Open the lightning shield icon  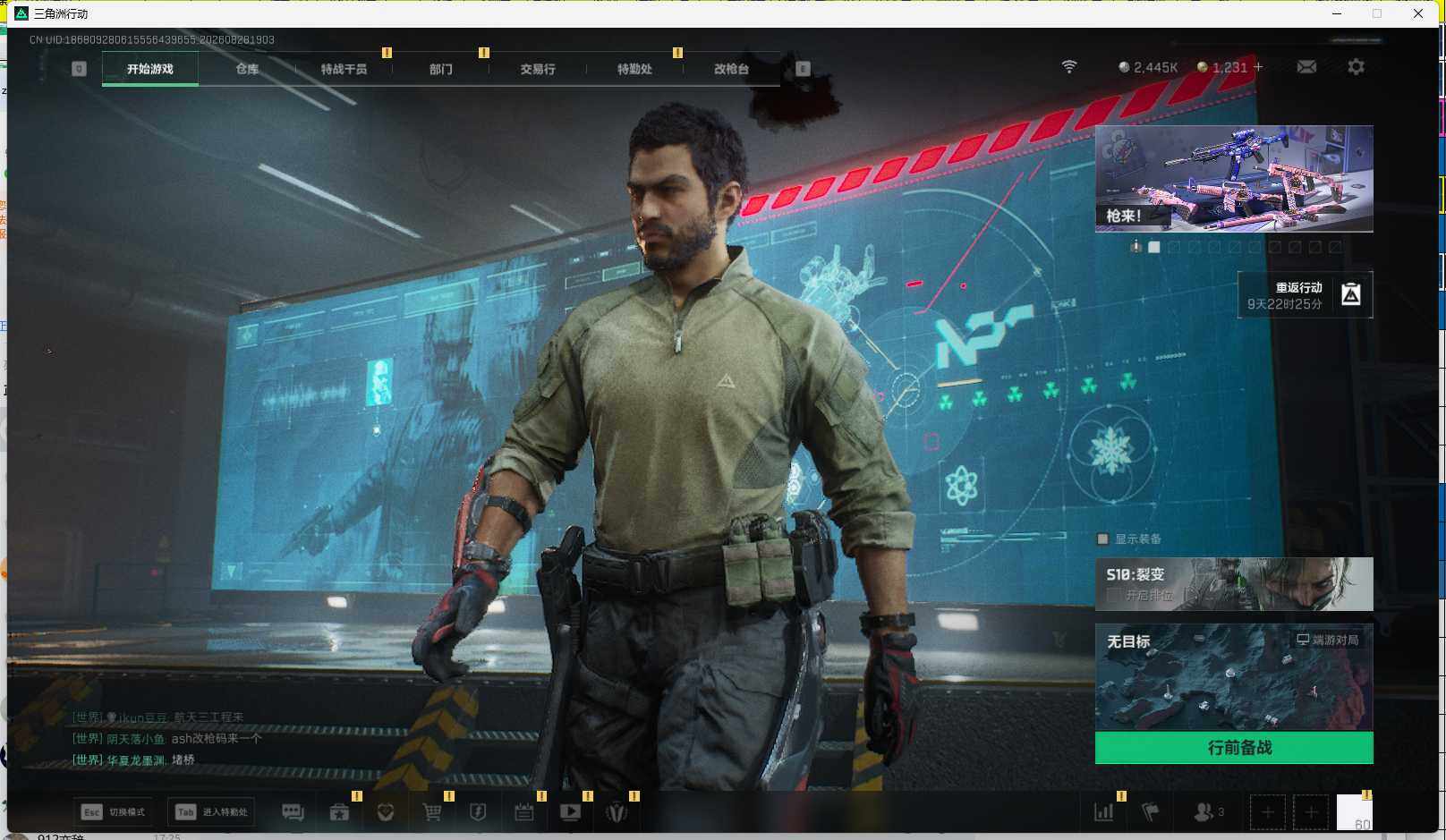point(478,812)
